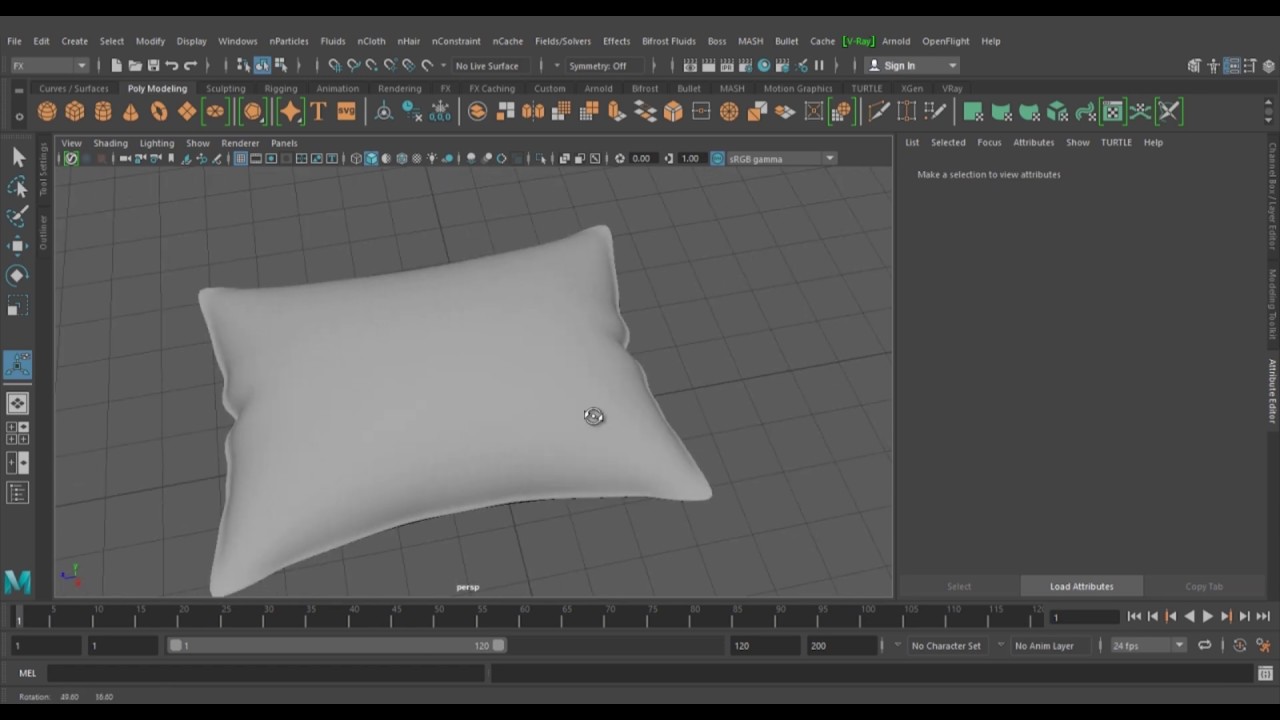Open the nCloth menu
1280x720 pixels.
[371, 41]
